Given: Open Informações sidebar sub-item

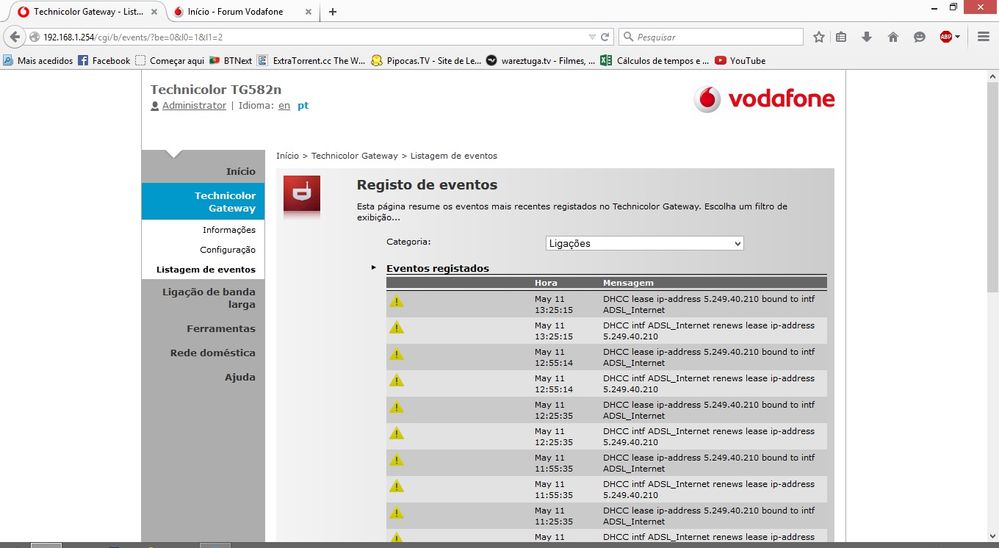Looking at the screenshot, I should coord(229,229).
